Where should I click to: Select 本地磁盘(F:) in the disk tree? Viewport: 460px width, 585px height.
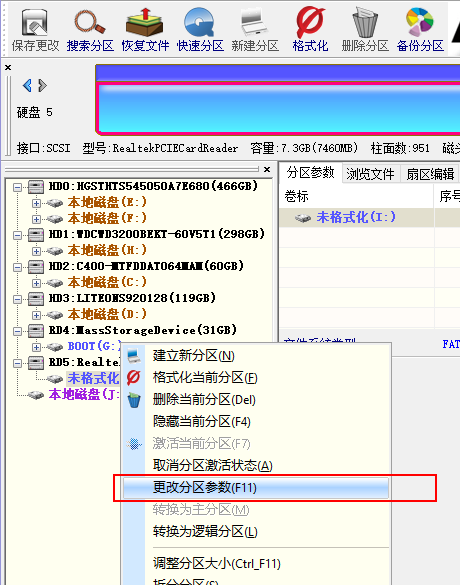(107, 218)
